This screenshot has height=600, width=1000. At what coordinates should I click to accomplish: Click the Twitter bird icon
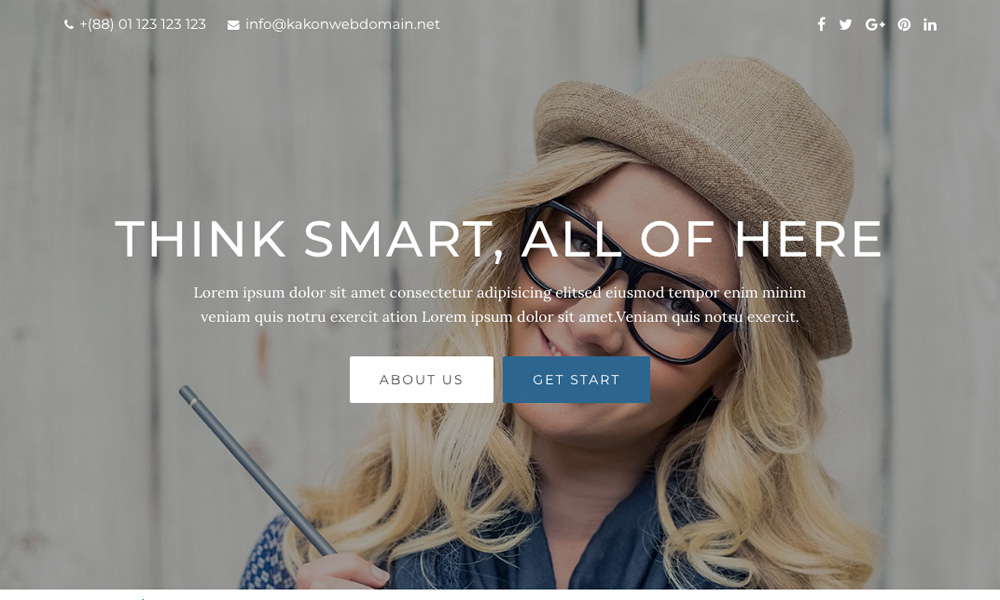pyautogui.click(x=846, y=24)
